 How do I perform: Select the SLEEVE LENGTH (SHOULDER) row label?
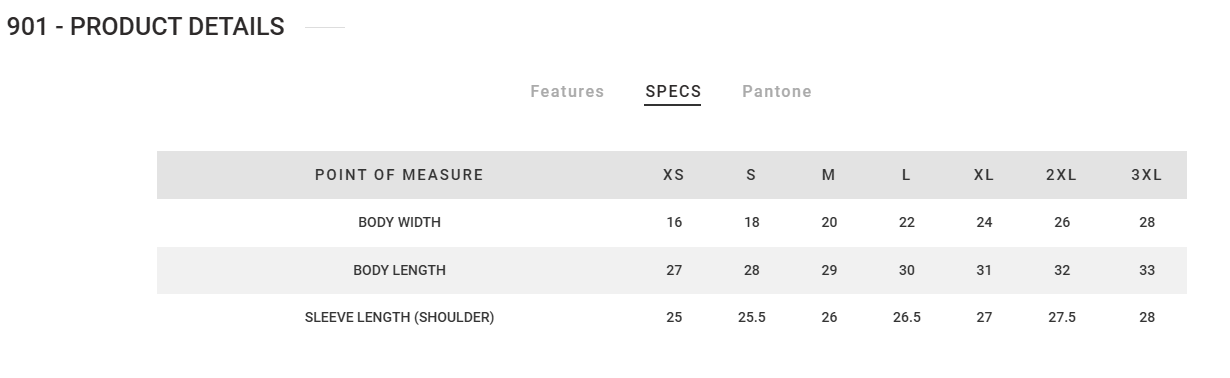(x=399, y=318)
